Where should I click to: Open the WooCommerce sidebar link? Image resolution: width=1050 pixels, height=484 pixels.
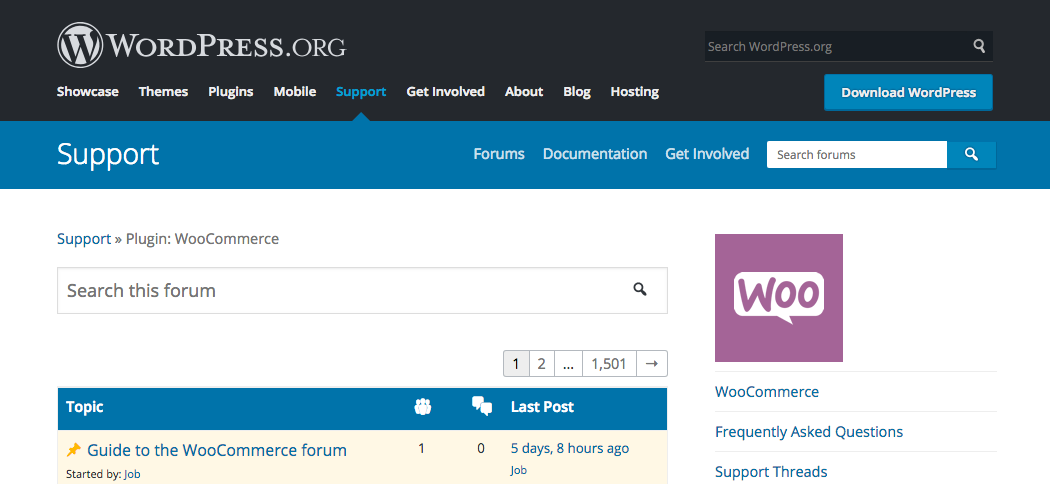[767, 392]
